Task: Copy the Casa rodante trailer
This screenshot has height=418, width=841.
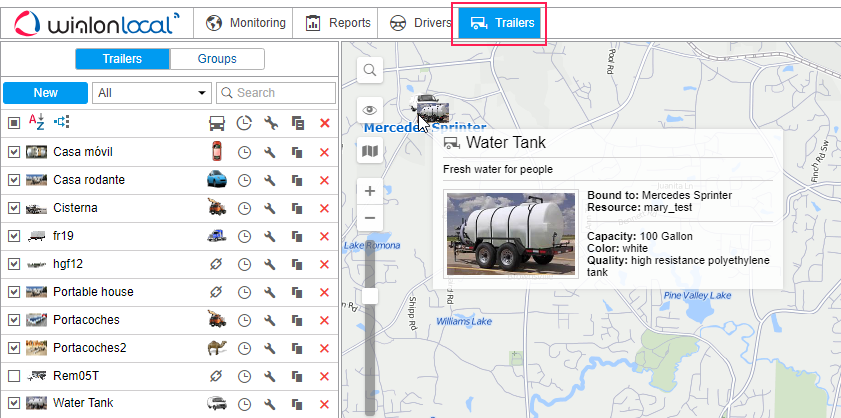Action: coord(297,181)
